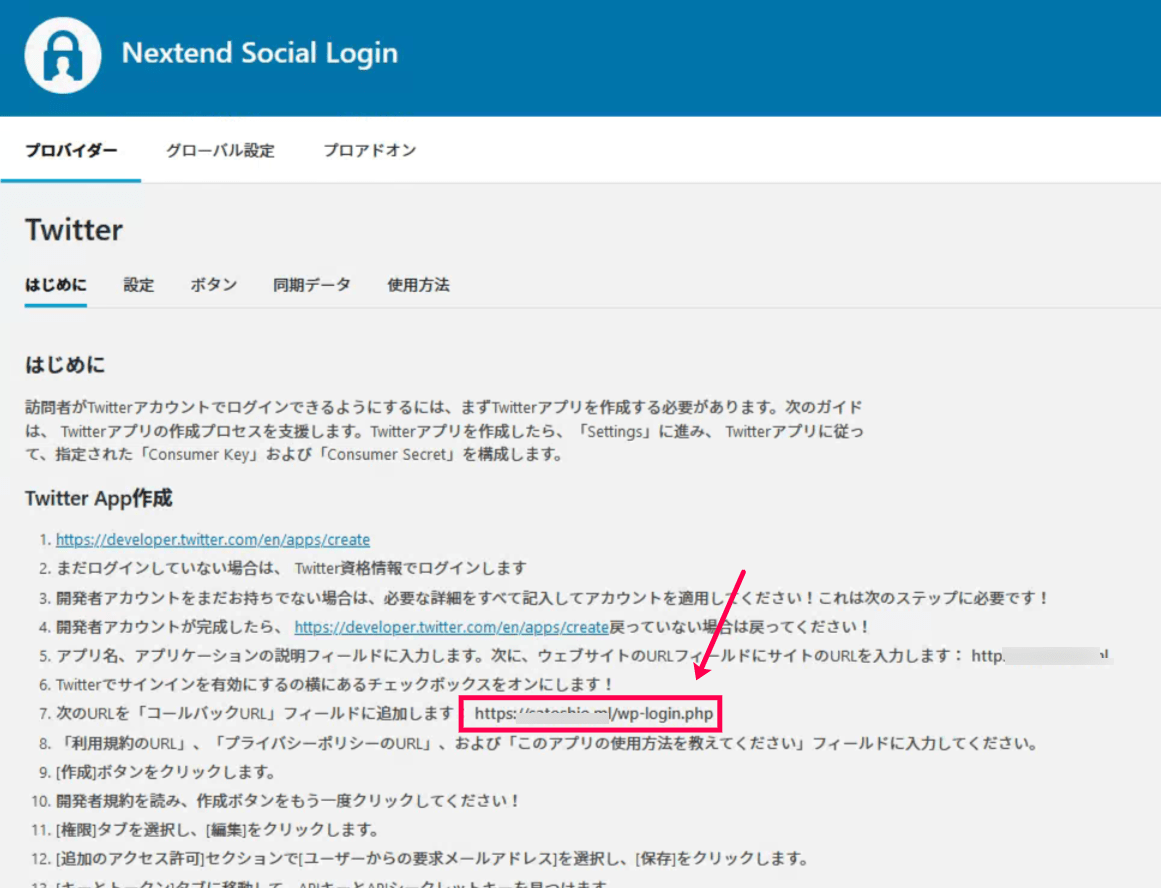Click the highlighted wp-login.php callback URL
1161x888 pixels.
pos(593,715)
